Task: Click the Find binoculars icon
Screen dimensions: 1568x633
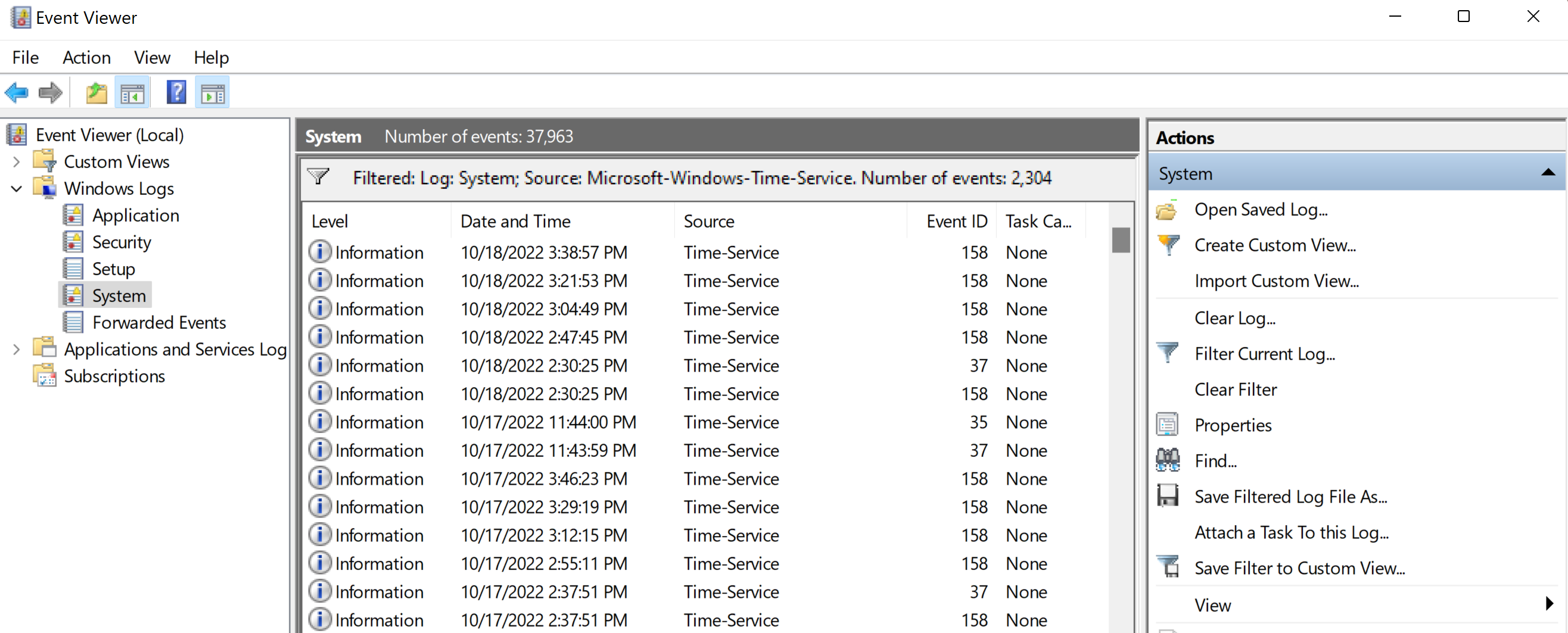Action: pos(1168,460)
